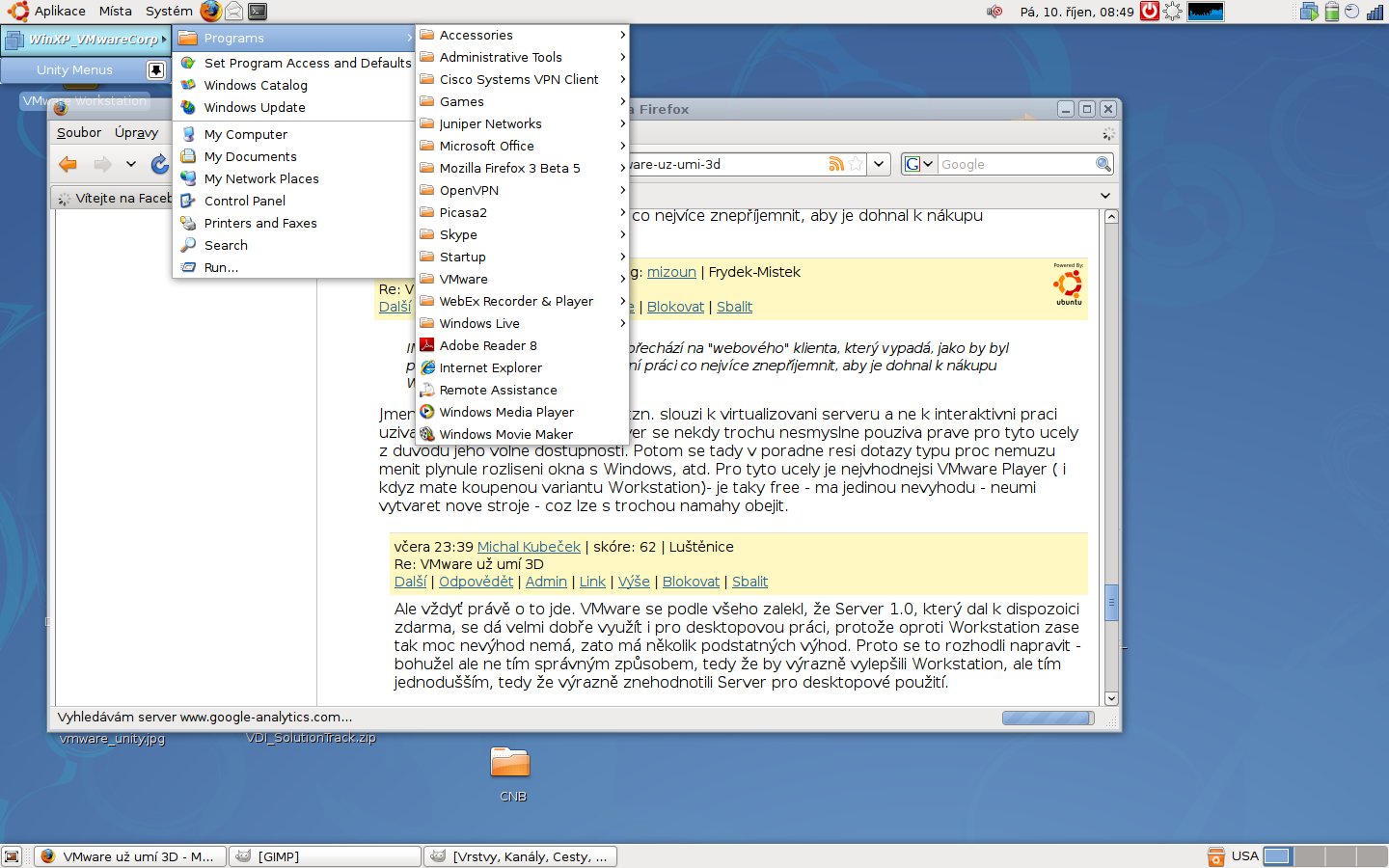Expand the VMware programs submenu

pos(522,279)
